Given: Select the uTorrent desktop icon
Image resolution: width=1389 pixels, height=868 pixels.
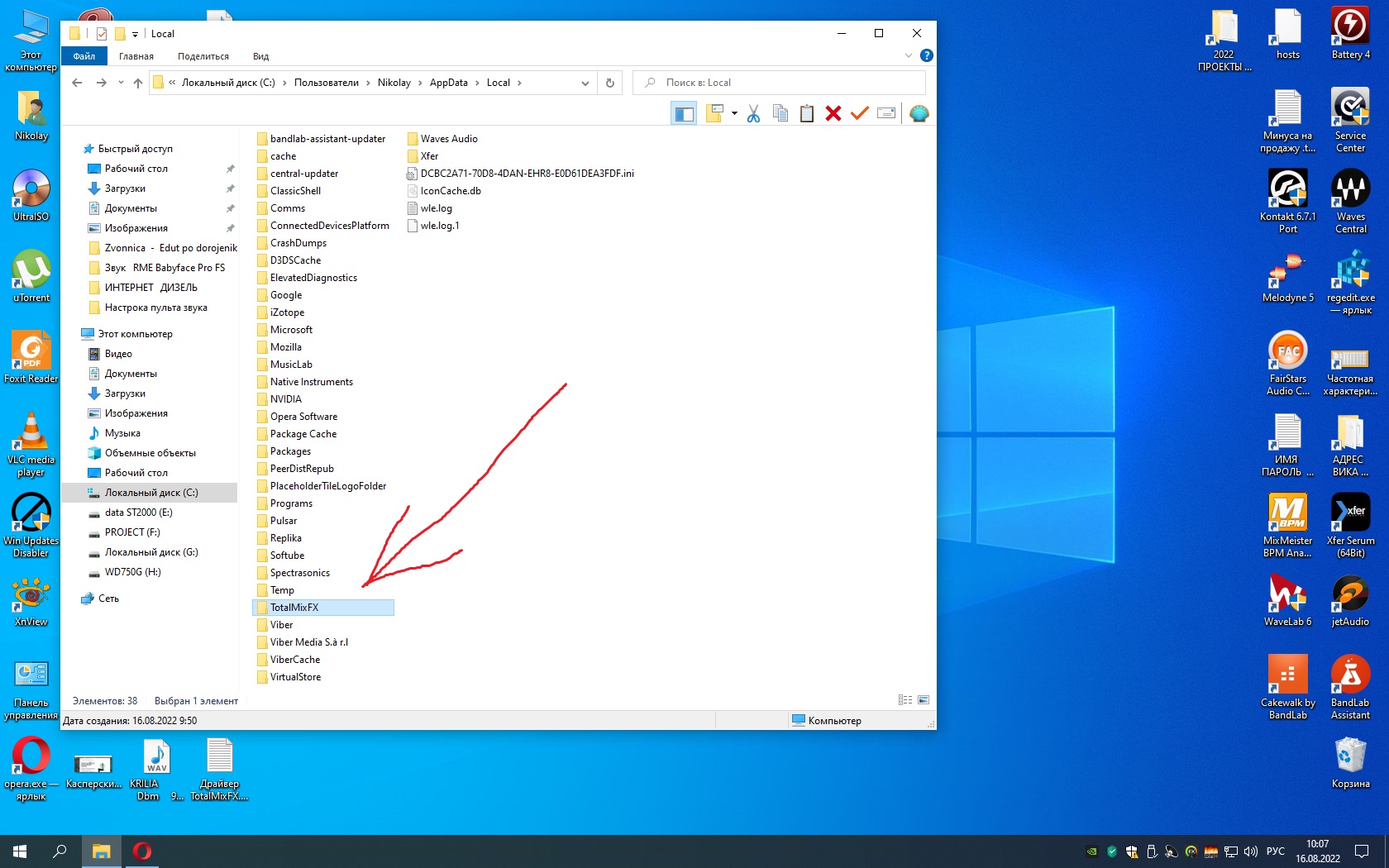Looking at the screenshot, I should coord(31,276).
